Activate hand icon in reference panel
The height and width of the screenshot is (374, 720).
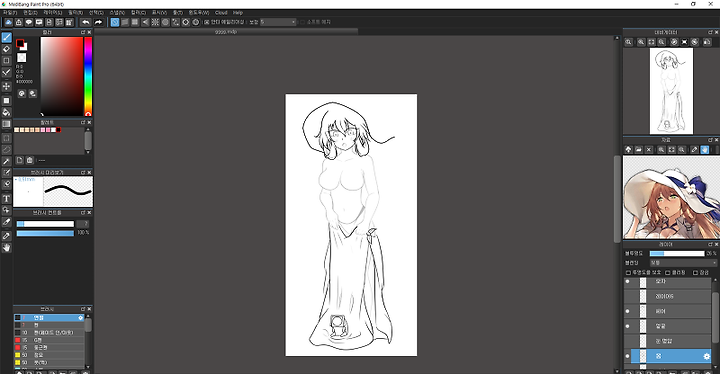pos(705,150)
